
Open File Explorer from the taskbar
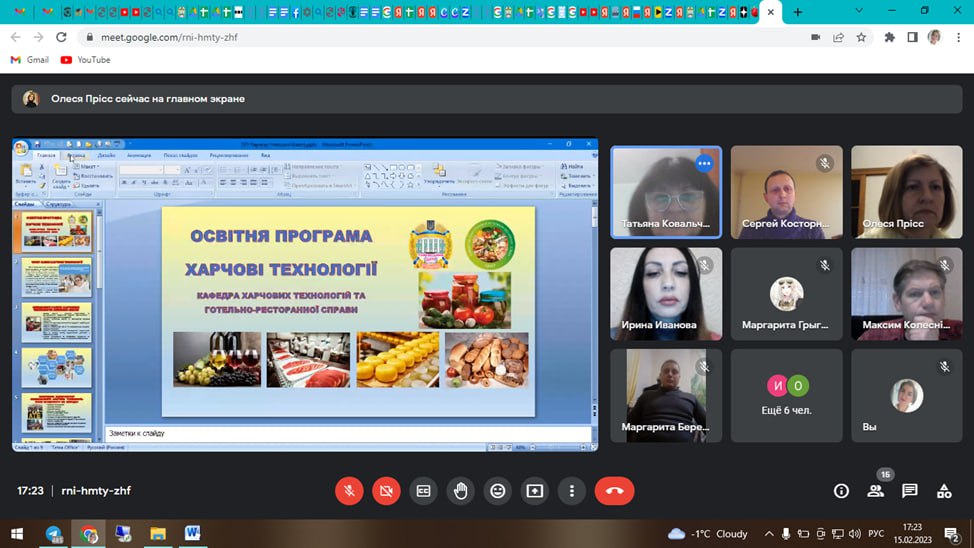coord(158,534)
